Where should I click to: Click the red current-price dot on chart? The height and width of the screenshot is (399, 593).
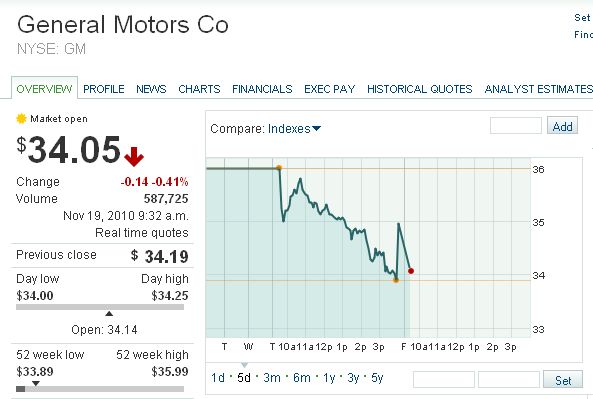click(x=411, y=271)
